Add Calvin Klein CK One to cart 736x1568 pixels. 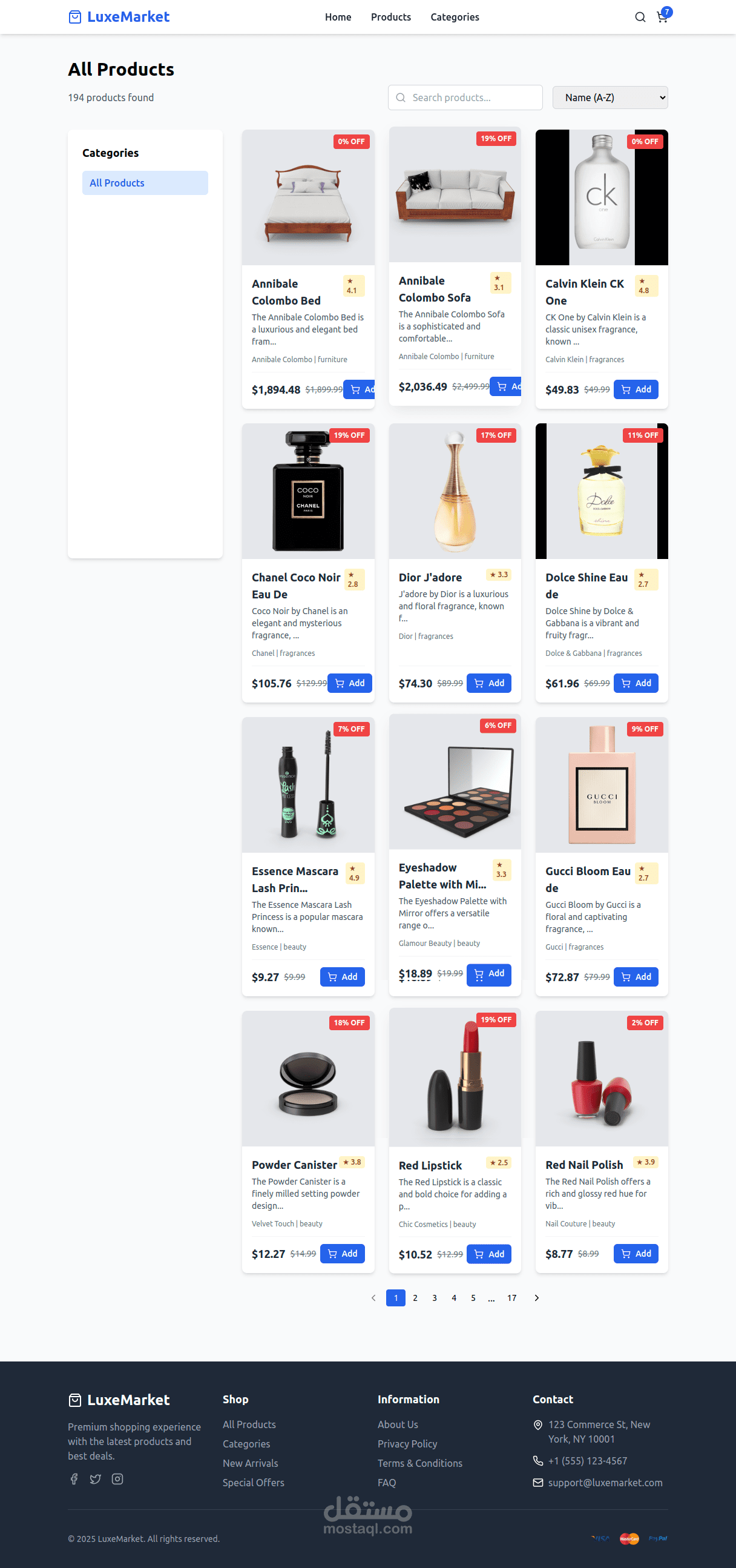pos(636,389)
